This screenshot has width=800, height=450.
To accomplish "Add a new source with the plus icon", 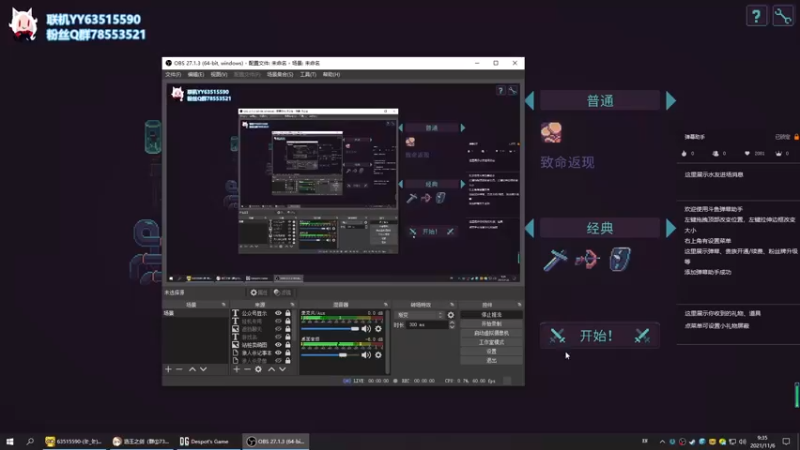I will coord(236,369).
